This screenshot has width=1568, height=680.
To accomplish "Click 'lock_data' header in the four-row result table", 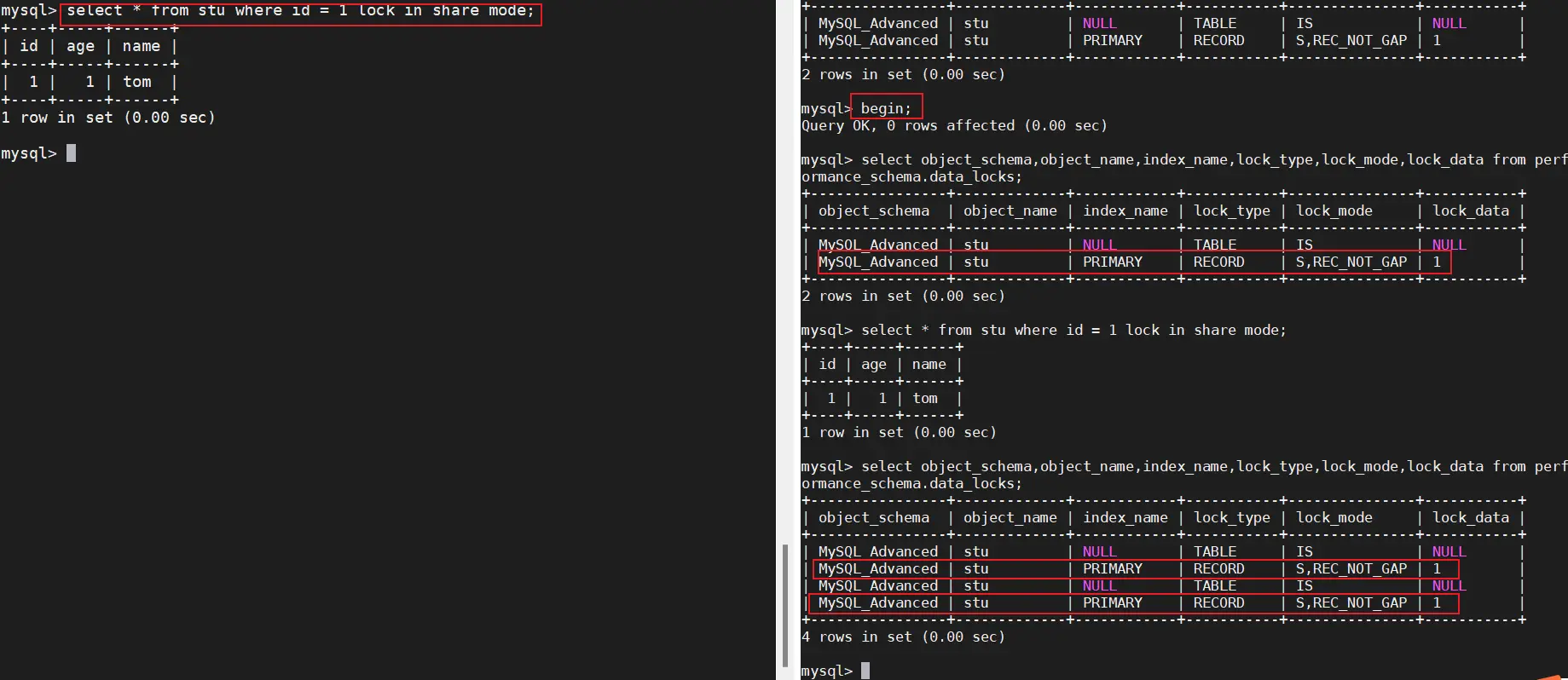I will click(x=1471, y=517).
